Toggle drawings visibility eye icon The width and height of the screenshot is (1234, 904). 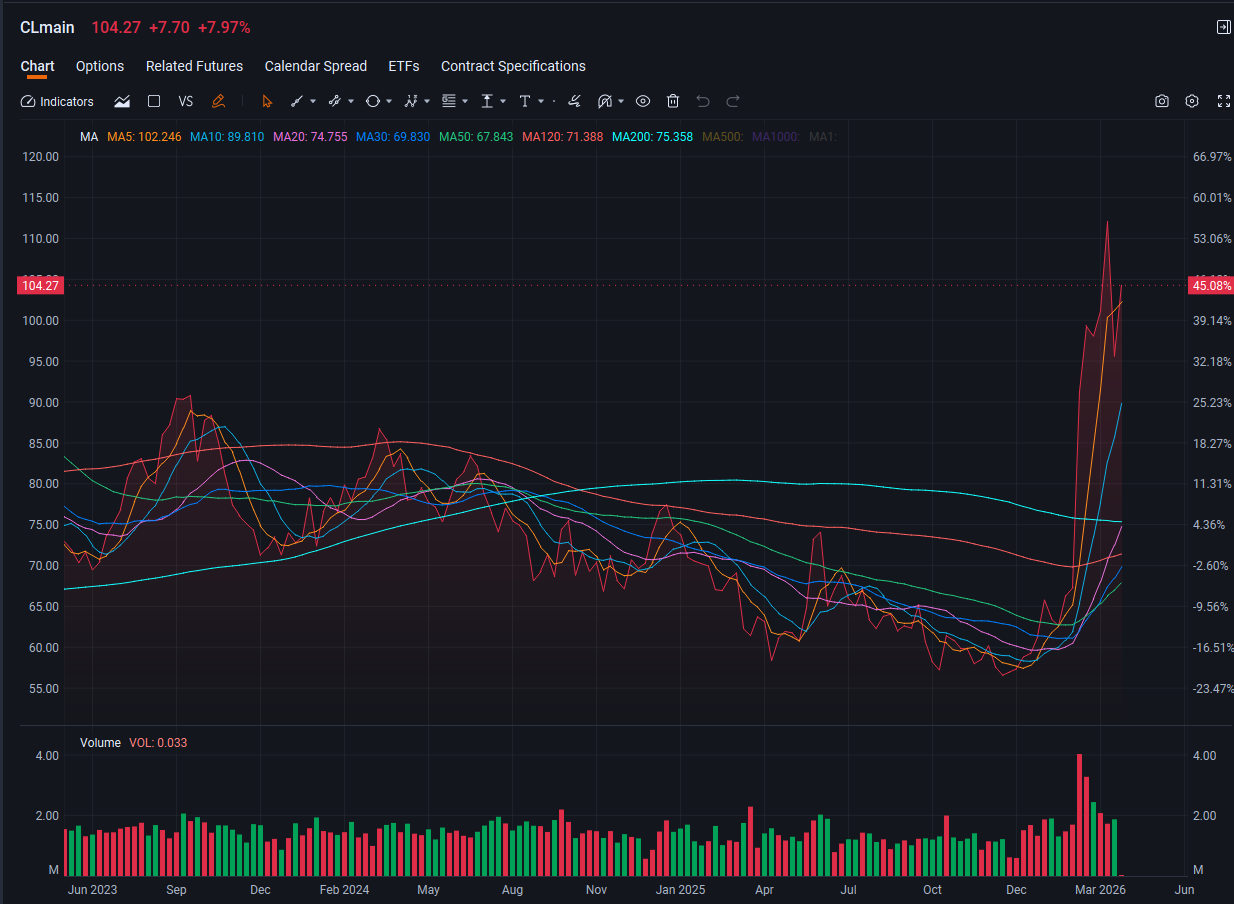coord(643,101)
